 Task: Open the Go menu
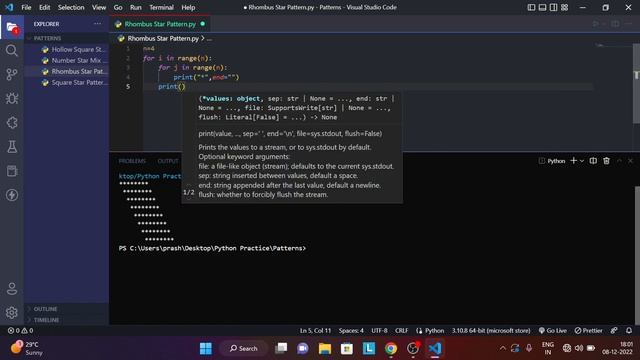click(118, 7)
